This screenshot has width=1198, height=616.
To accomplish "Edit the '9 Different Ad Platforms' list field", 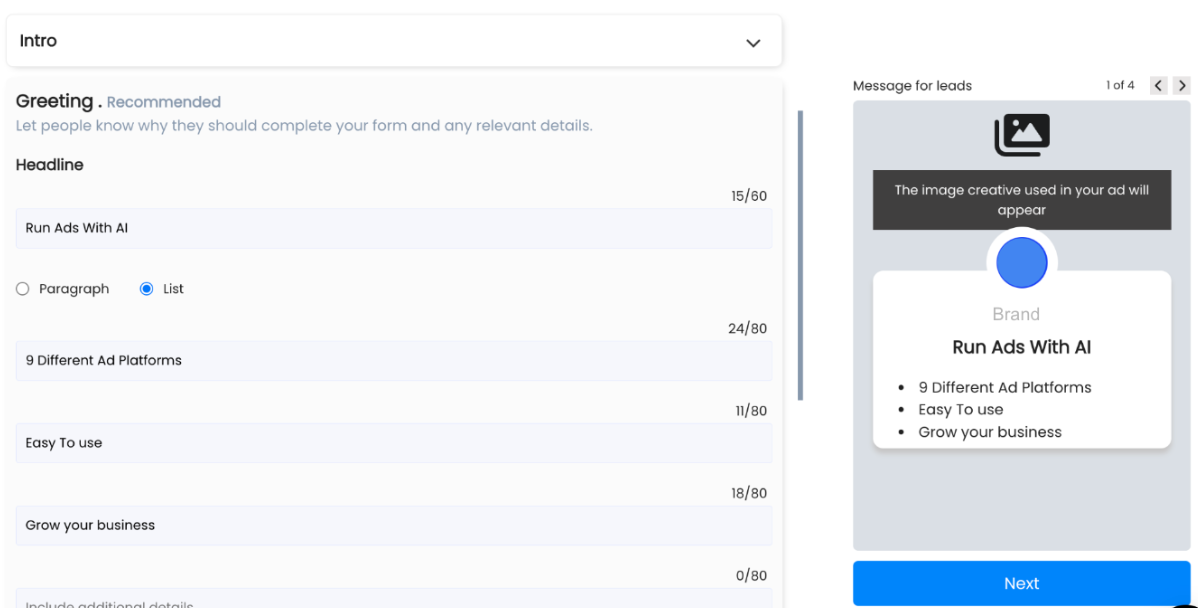I will click(393, 361).
